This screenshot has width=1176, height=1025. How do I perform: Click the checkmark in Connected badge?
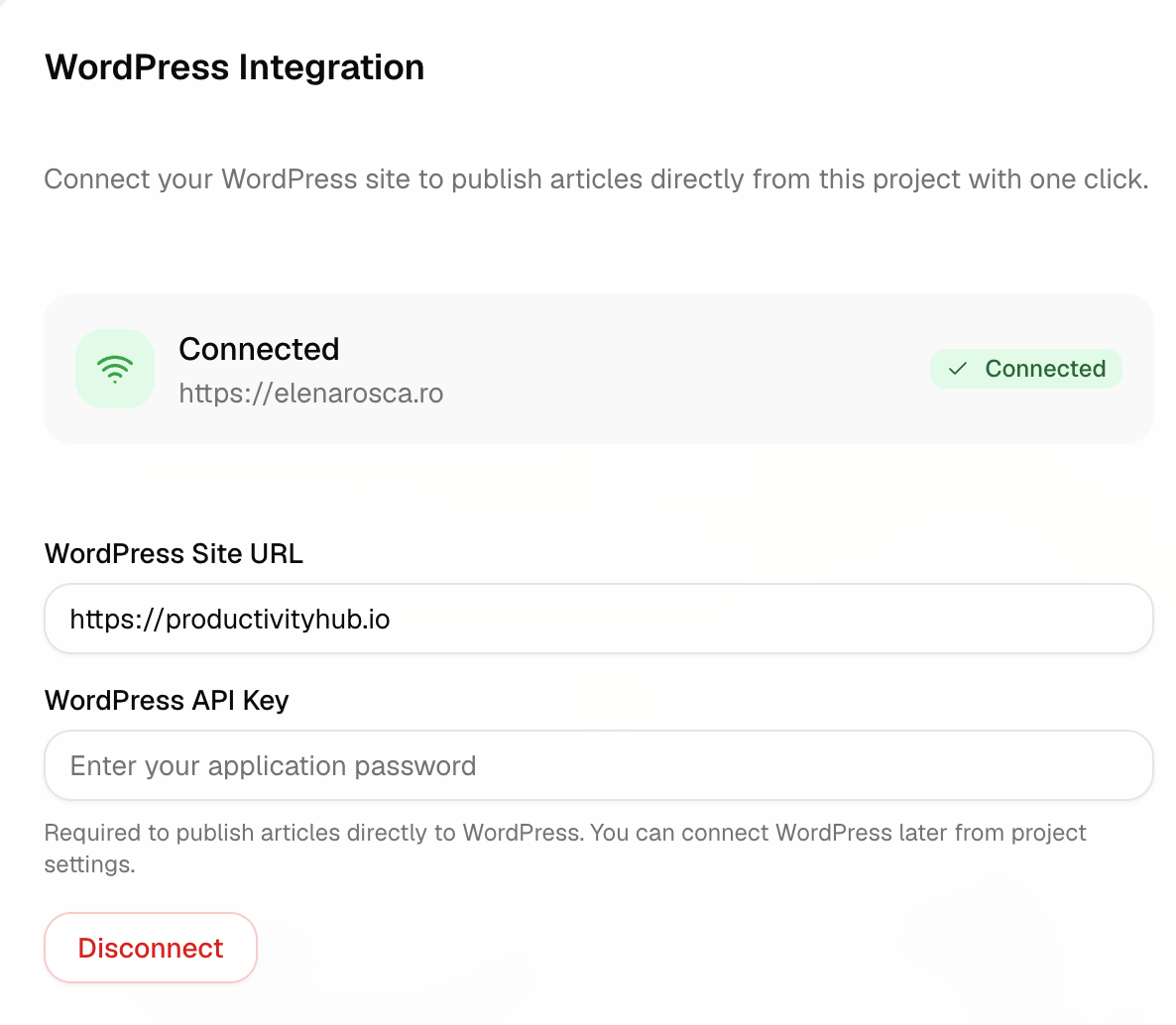(958, 369)
